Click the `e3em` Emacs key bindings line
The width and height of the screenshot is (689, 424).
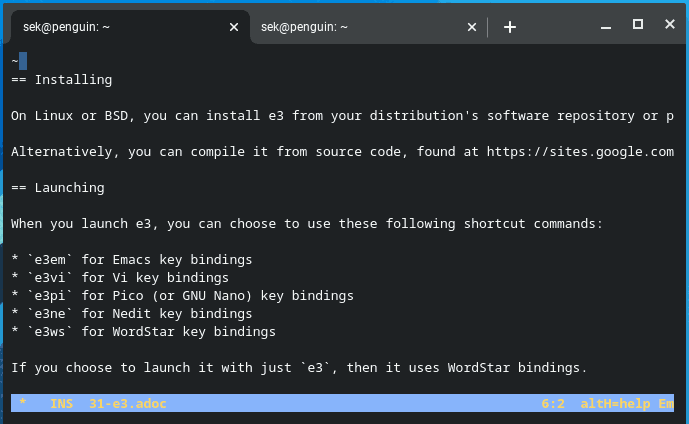131,260
